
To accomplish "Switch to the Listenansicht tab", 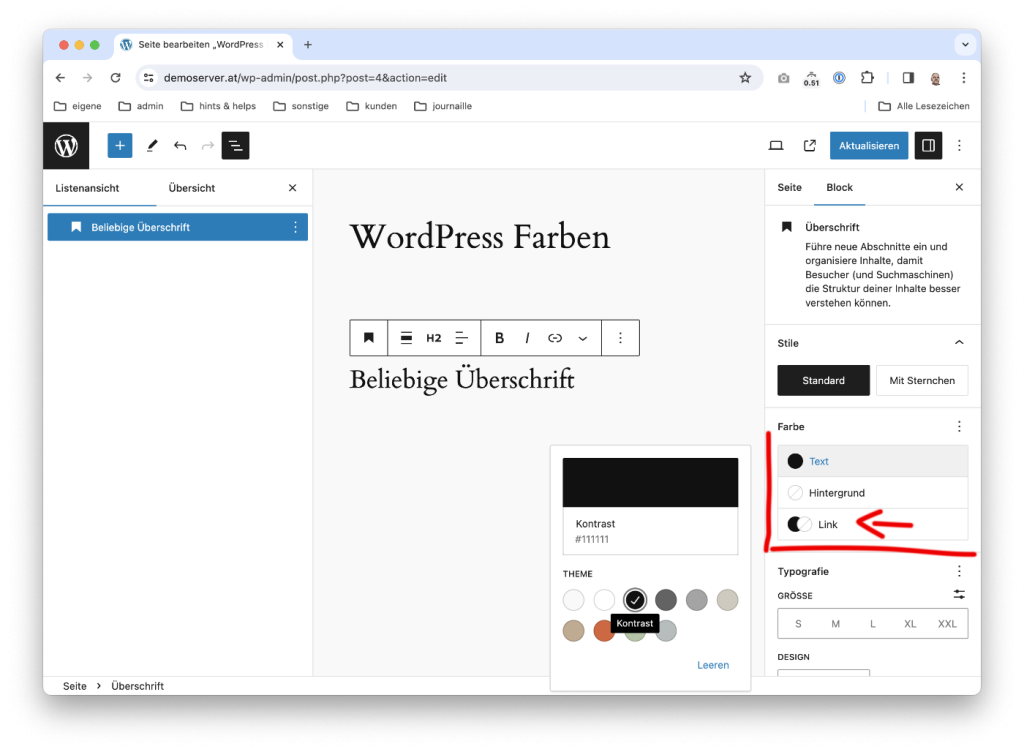I will (x=88, y=188).
